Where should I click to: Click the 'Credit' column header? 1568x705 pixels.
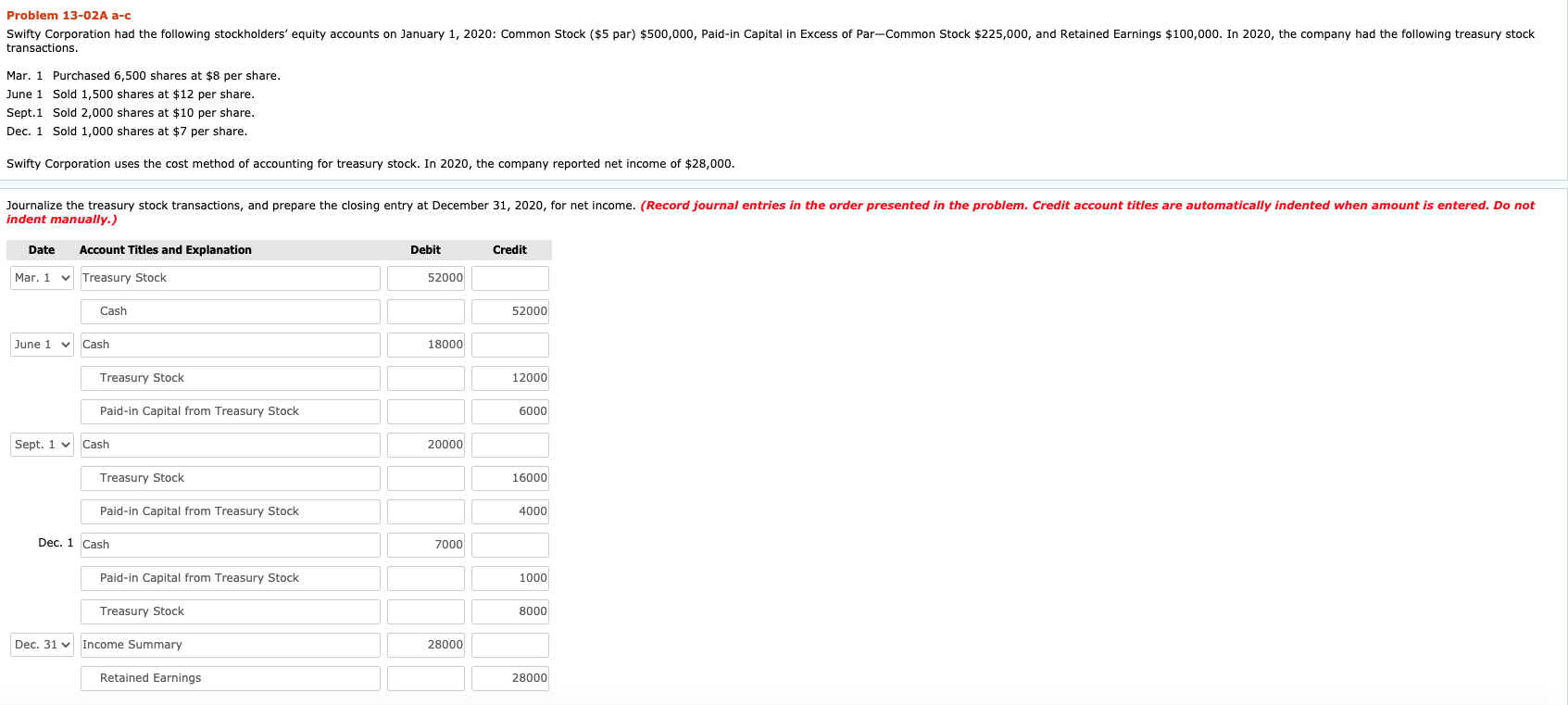click(509, 250)
